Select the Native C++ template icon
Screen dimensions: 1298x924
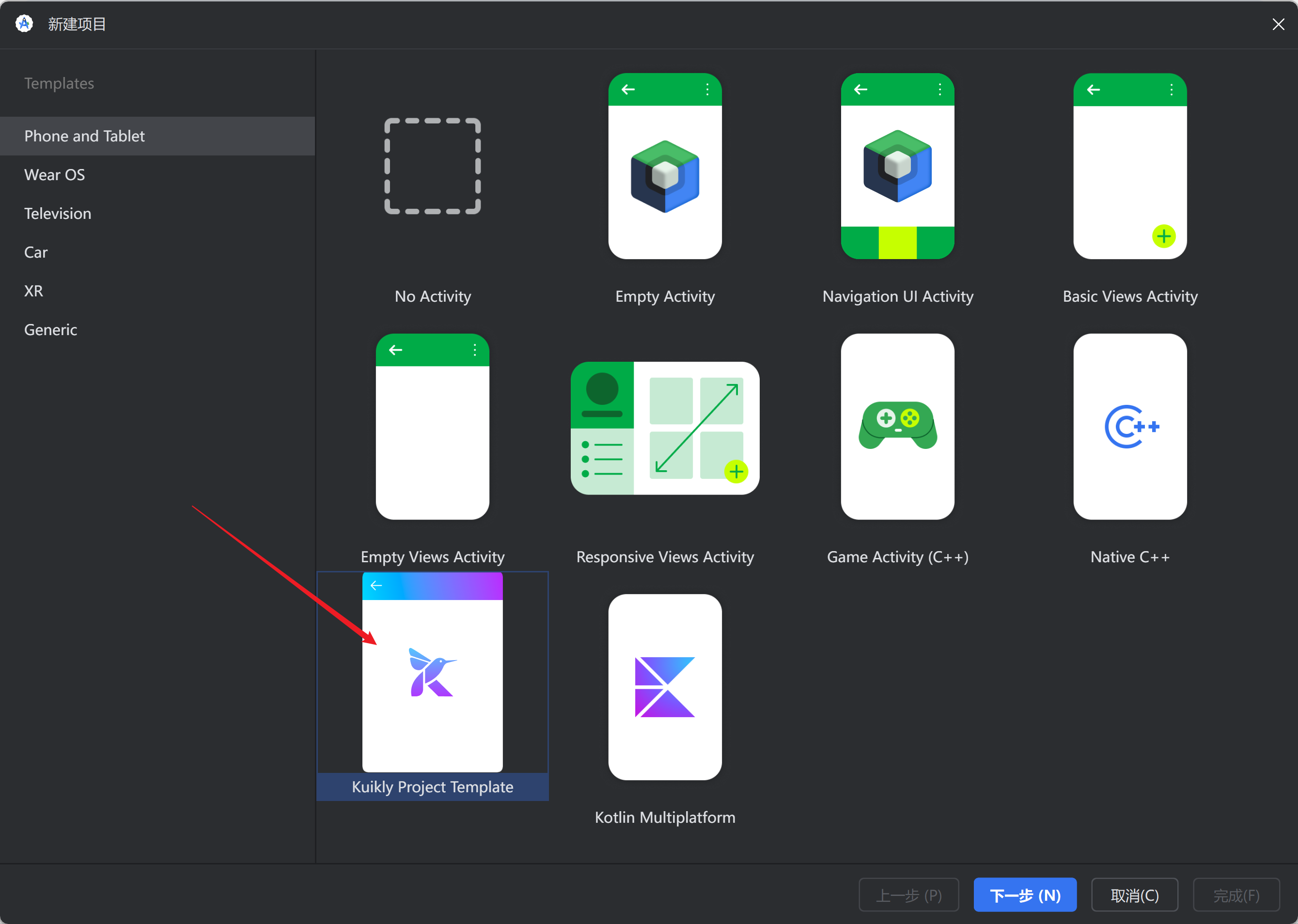coord(1129,427)
